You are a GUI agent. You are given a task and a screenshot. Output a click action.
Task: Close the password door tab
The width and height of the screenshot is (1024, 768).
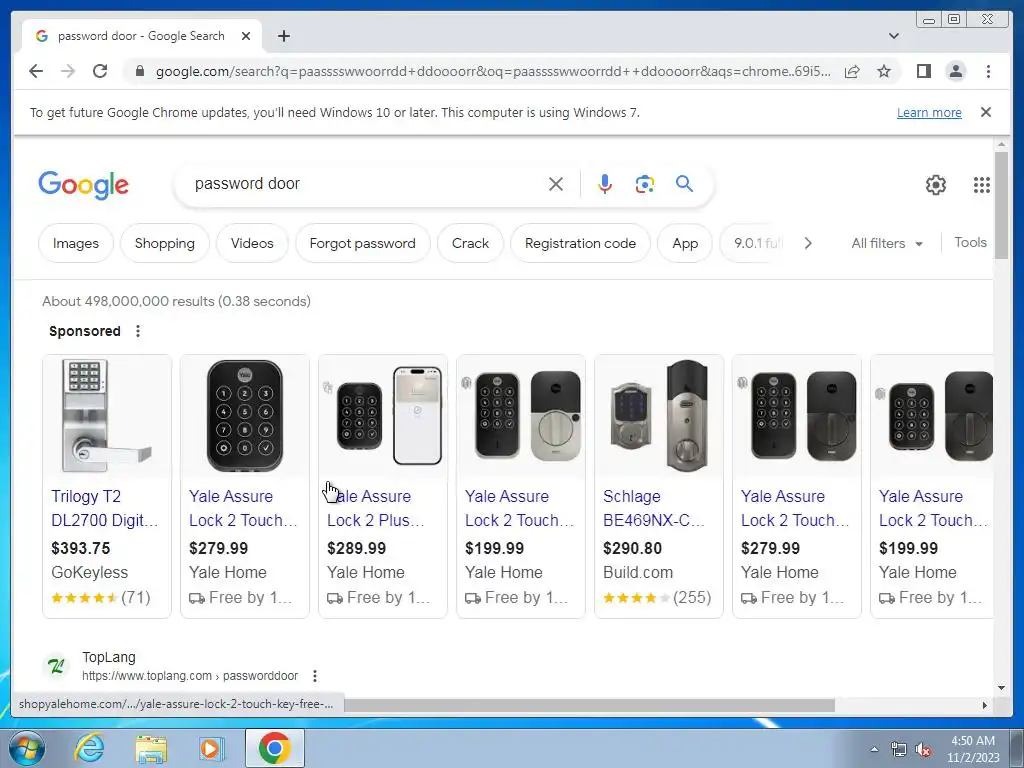[246, 36]
